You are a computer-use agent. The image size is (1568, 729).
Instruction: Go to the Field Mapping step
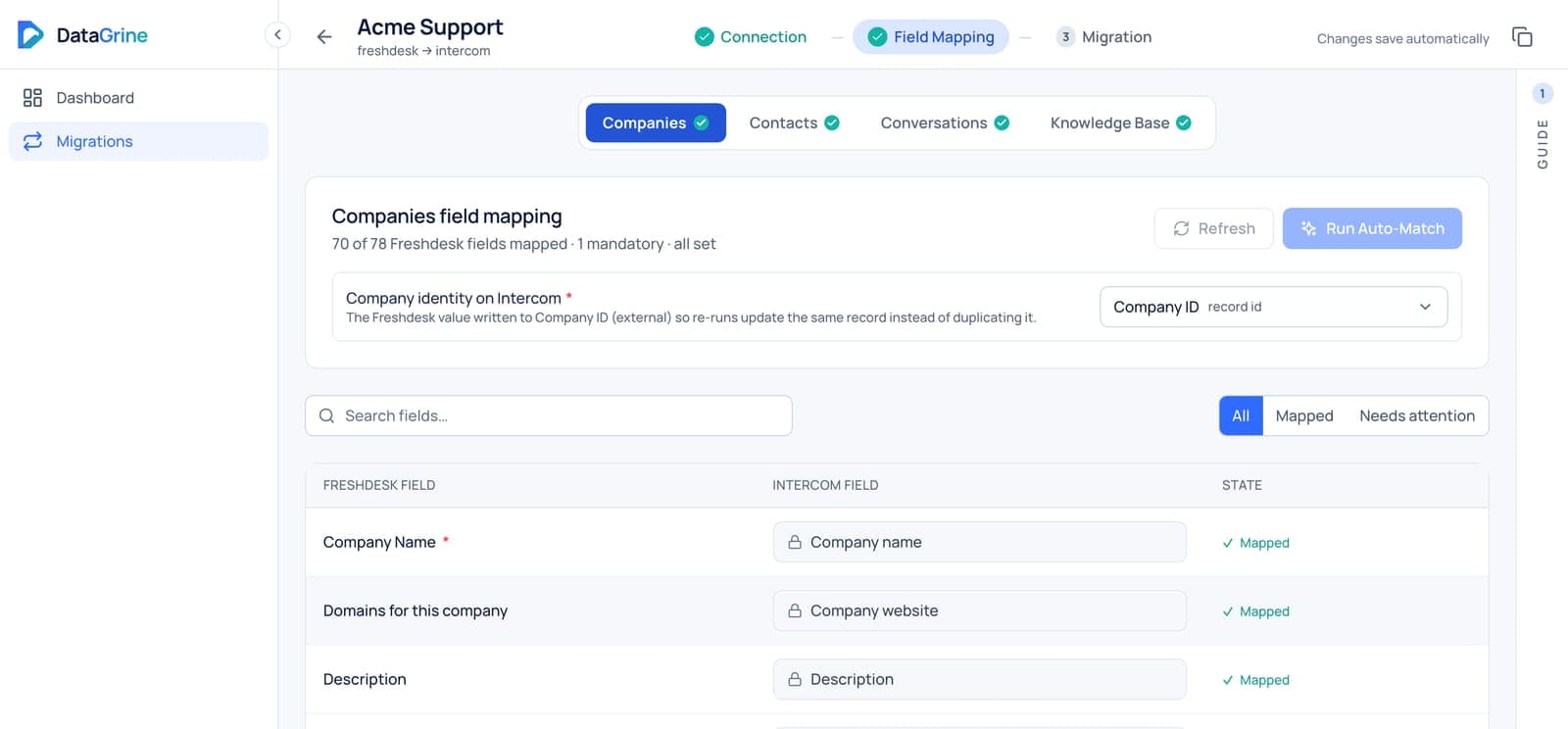[x=931, y=37]
